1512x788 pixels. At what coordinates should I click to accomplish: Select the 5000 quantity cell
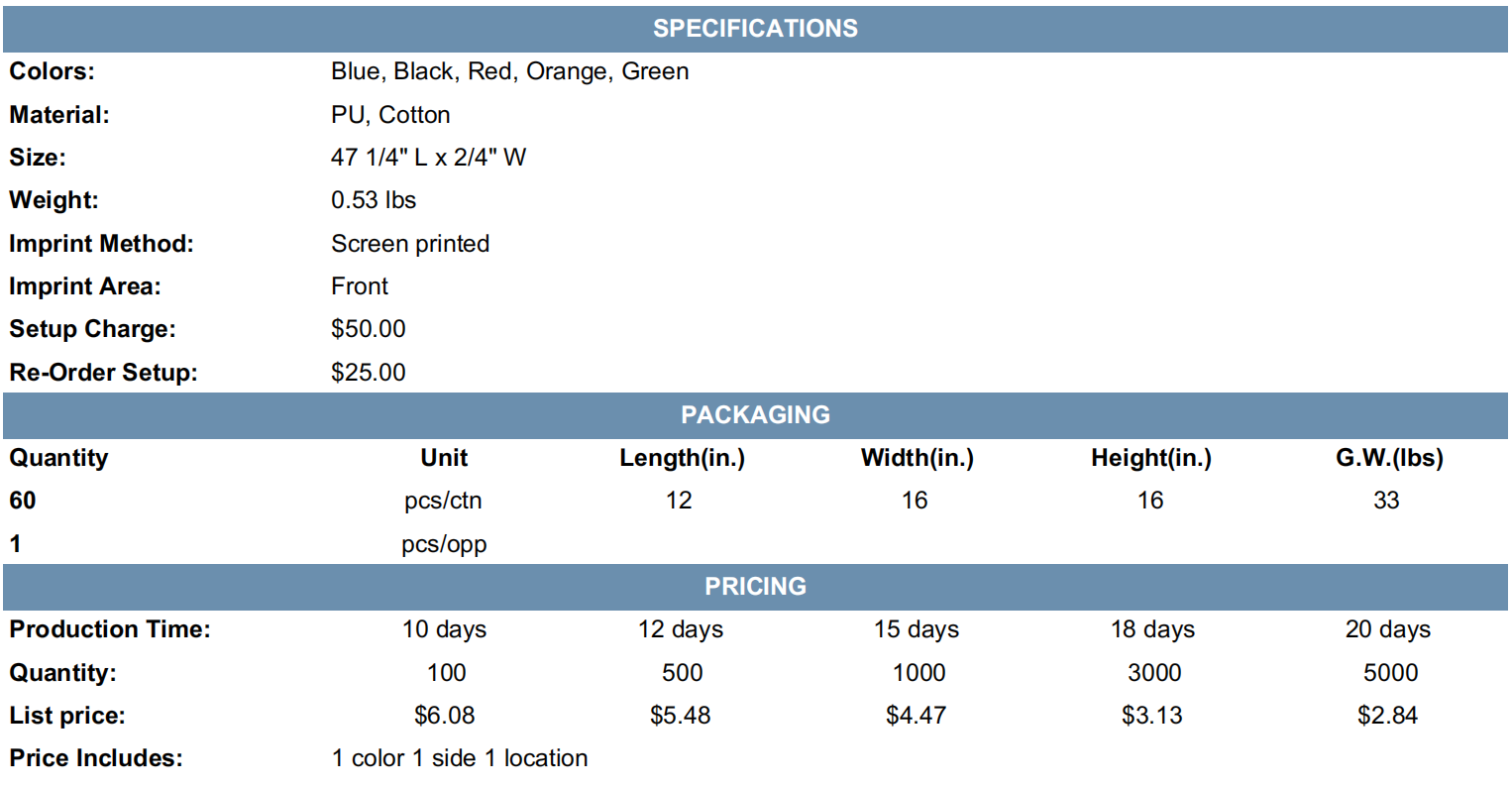tap(1390, 673)
